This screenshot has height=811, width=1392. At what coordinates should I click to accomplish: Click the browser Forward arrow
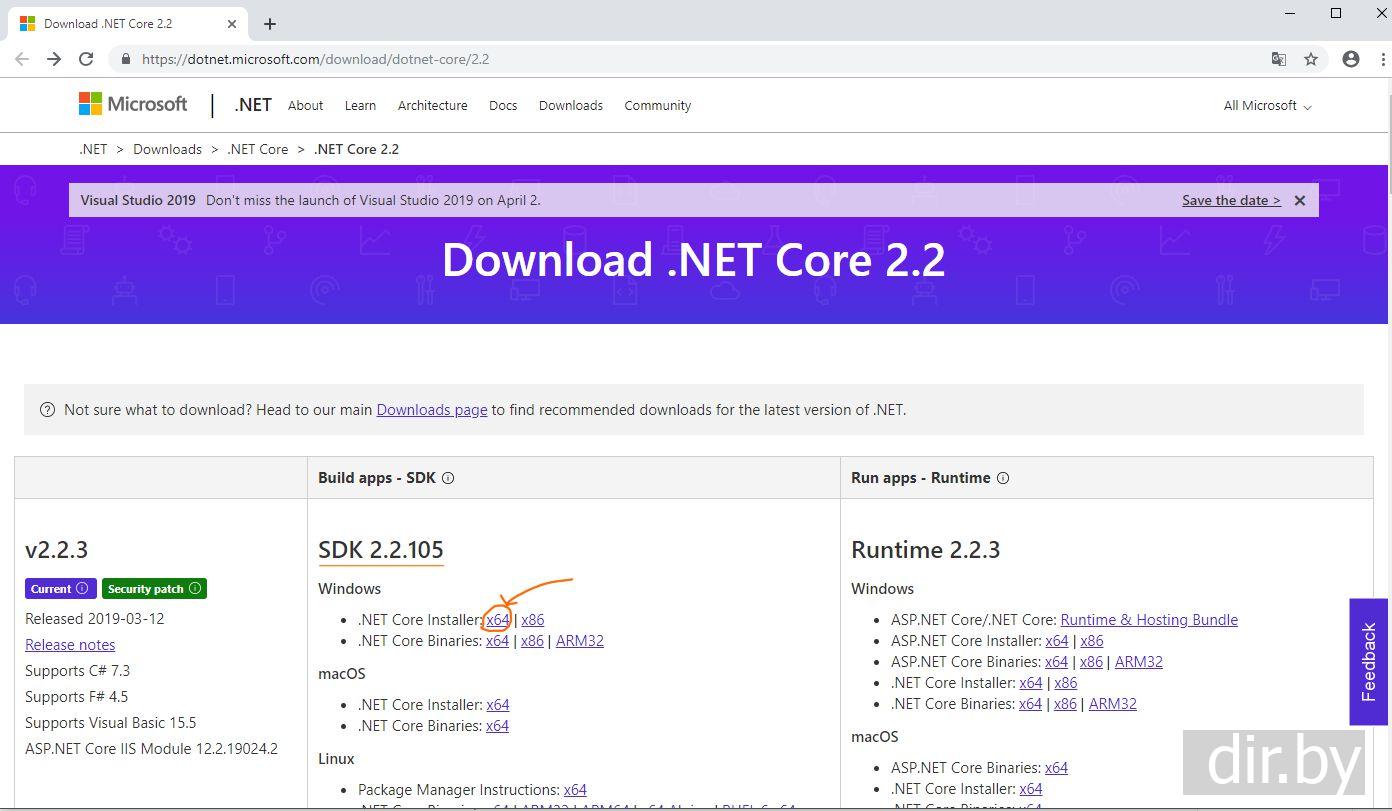54,59
